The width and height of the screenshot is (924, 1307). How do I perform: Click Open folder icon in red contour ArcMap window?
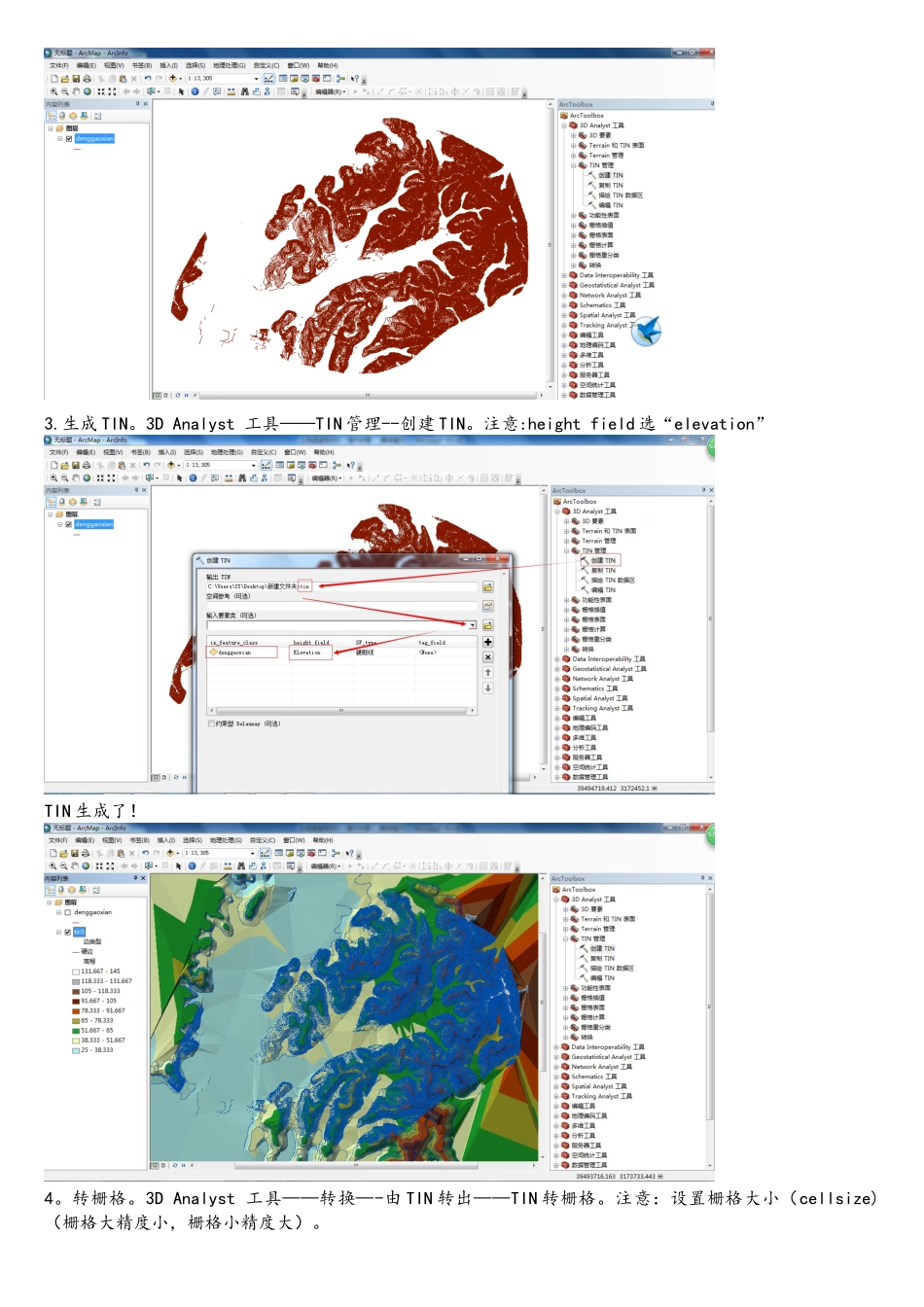click(65, 79)
